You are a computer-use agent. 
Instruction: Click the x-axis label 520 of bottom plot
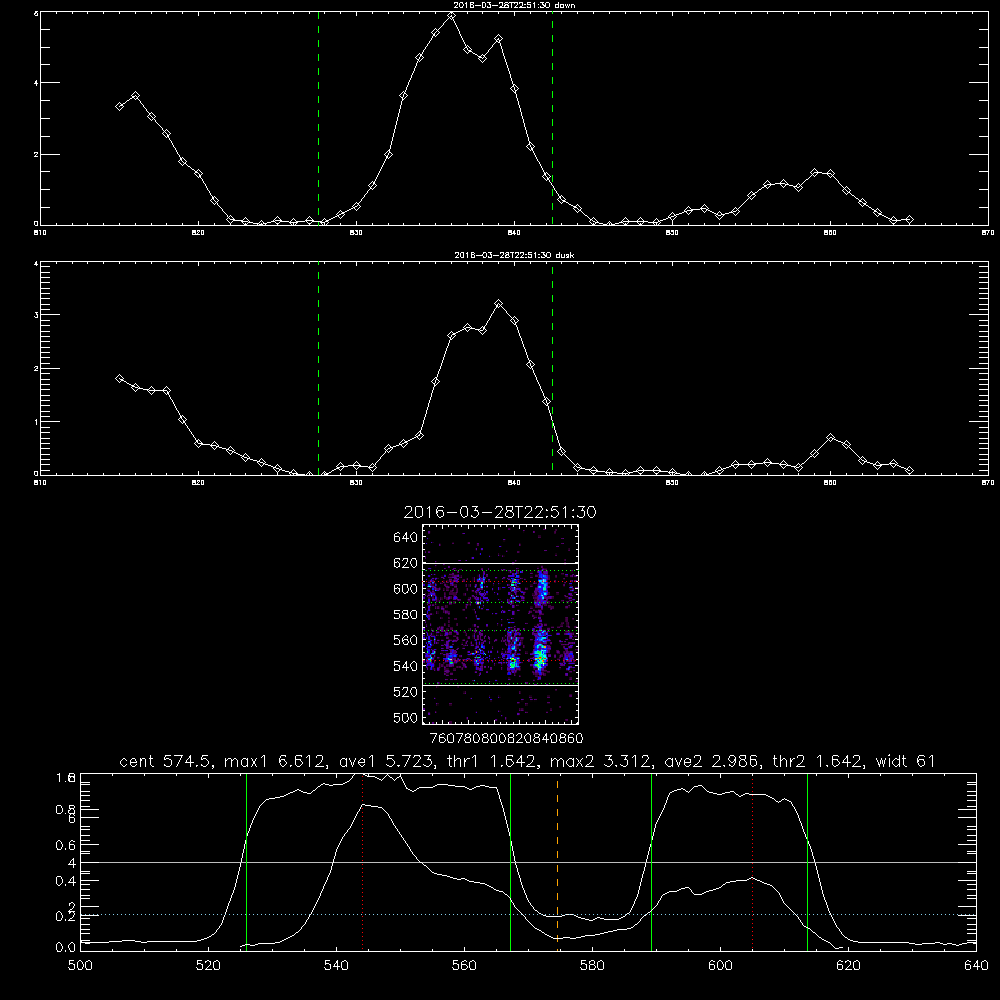[x=208, y=966]
